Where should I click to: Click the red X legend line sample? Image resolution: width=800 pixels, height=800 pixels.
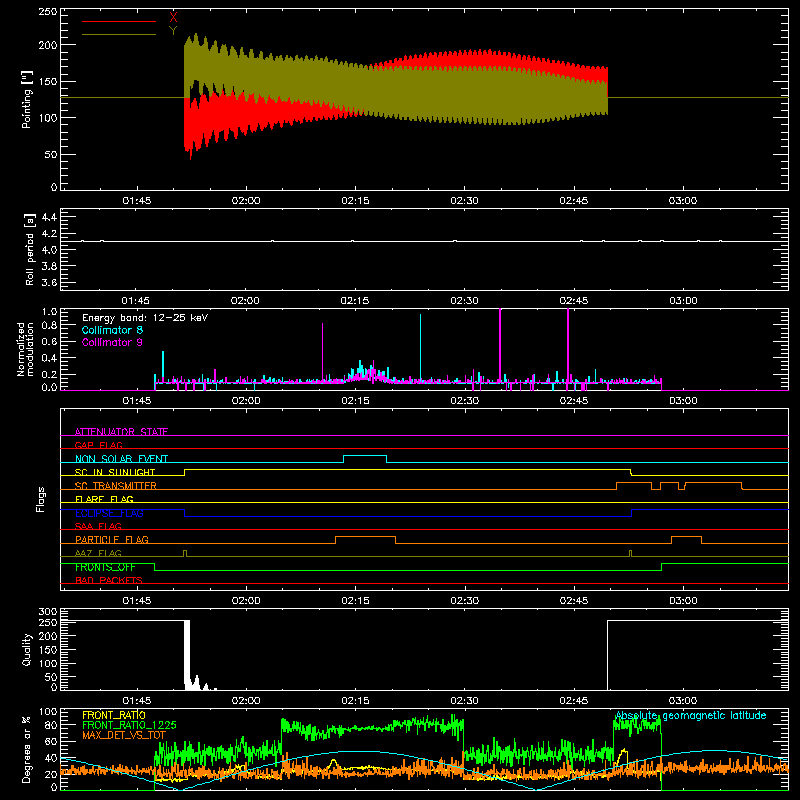tap(119, 21)
